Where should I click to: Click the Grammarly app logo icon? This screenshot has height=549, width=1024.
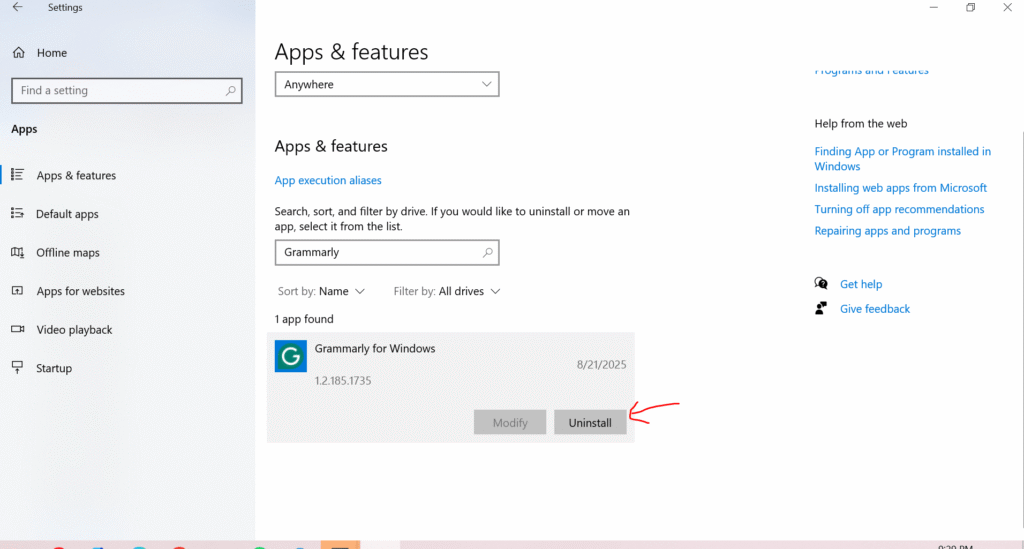[x=290, y=356]
